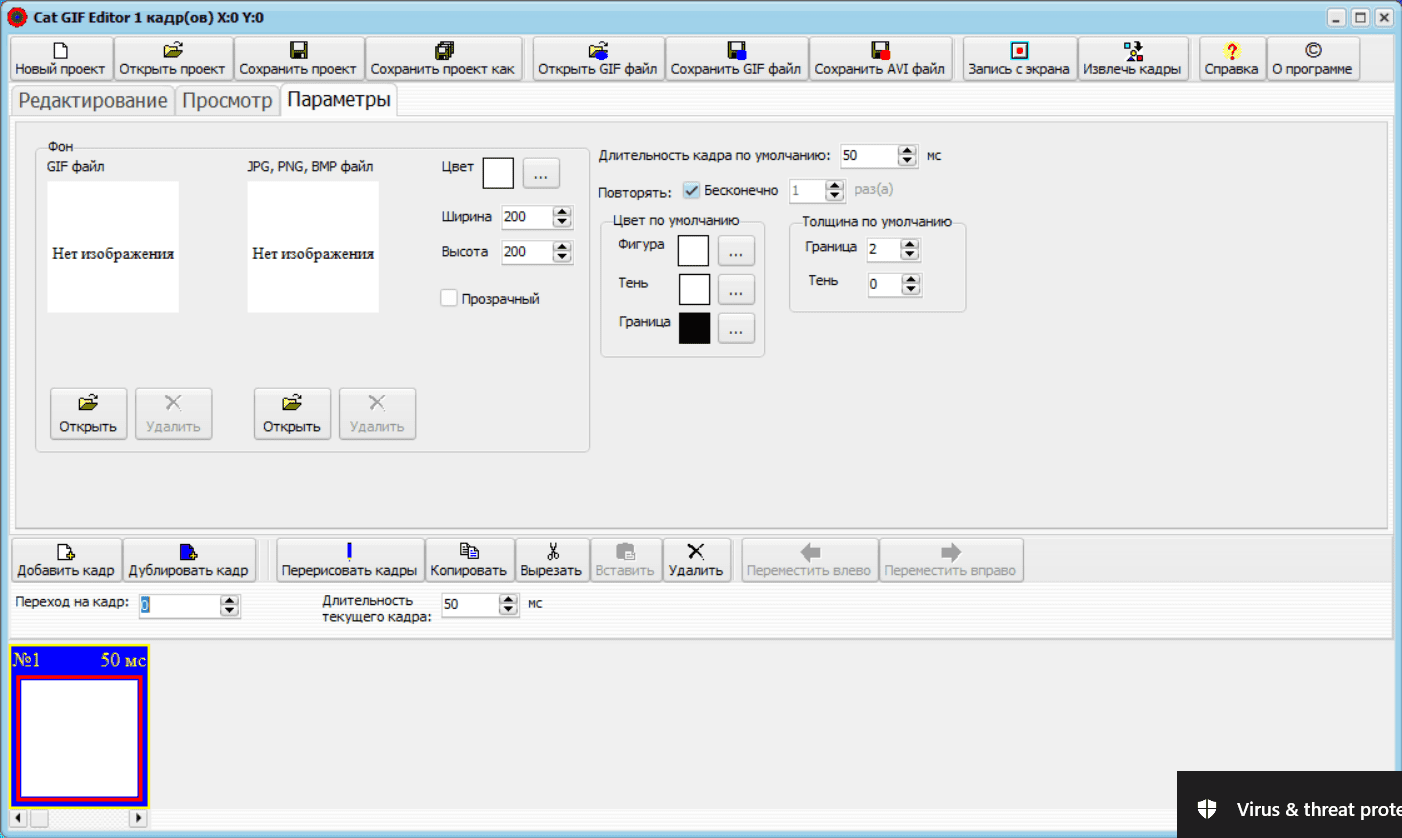Click the Длительность текущего кадра field

coord(471,605)
